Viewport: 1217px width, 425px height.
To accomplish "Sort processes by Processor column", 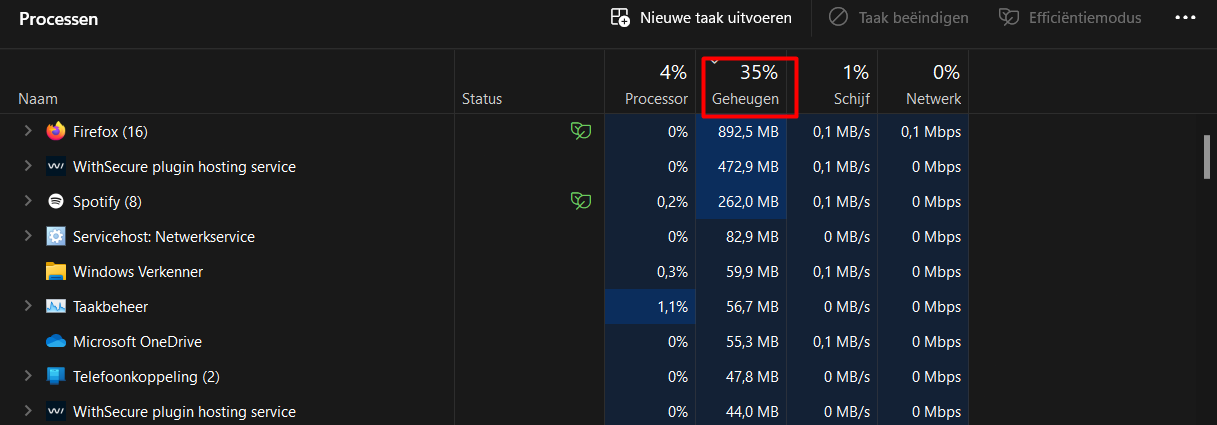I will click(650, 84).
